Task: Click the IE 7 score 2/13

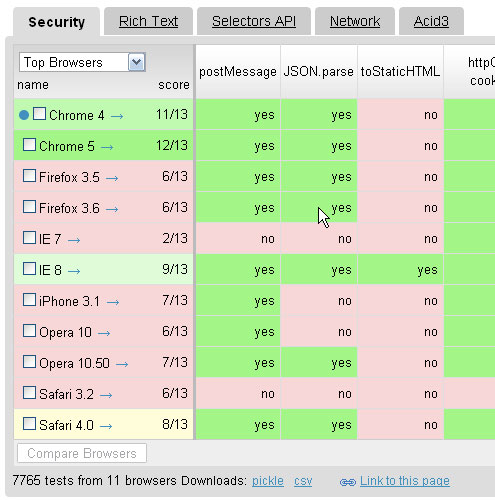Action: coord(175,238)
